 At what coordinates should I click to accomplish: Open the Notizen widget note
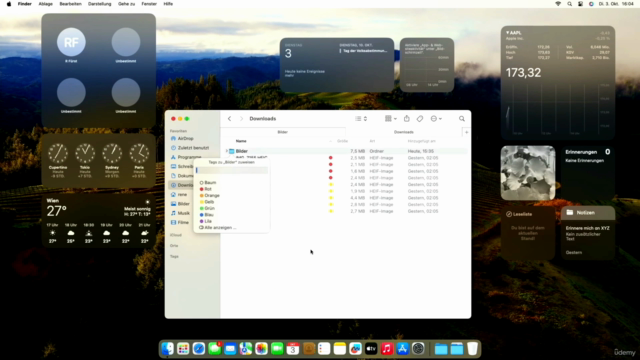coord(588,233)
